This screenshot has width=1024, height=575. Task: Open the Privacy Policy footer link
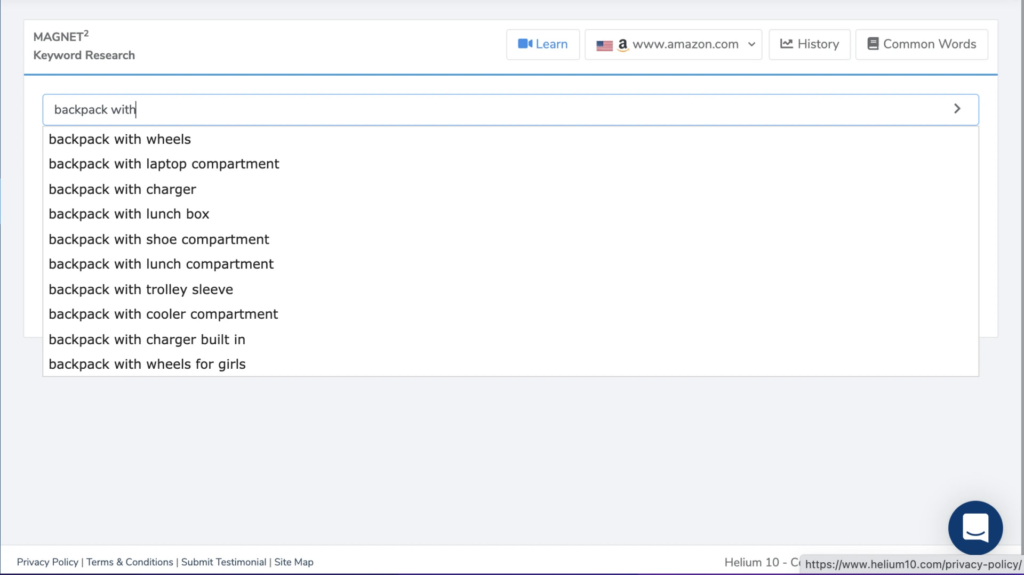[x=47, y=562]
